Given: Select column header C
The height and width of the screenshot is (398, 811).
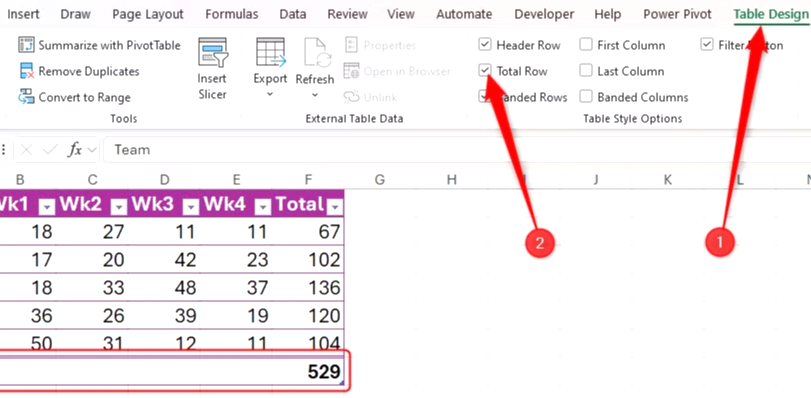Looking at the screenshot, I should coord(93,180).
